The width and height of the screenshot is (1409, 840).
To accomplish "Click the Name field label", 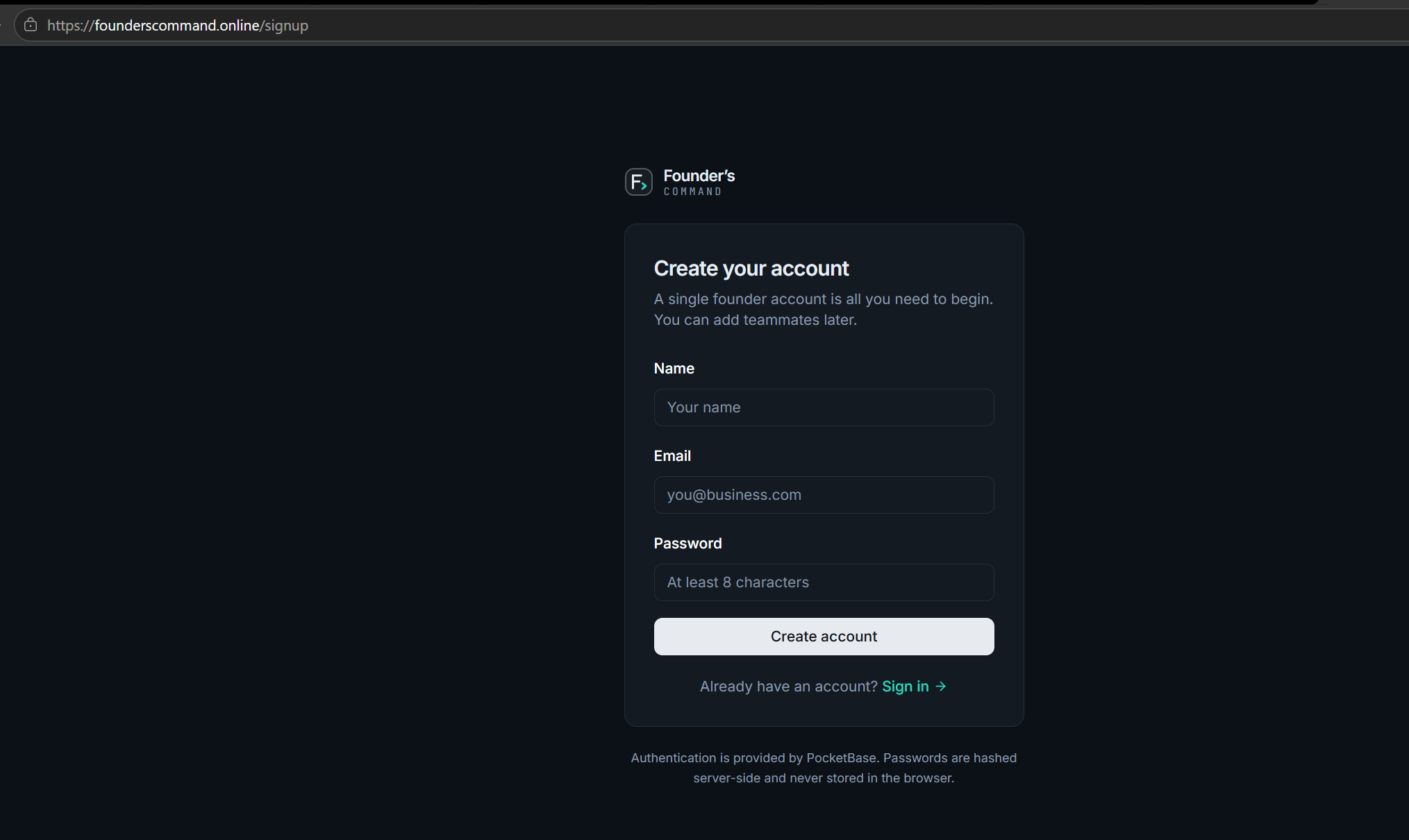I will tap(674, 369).
